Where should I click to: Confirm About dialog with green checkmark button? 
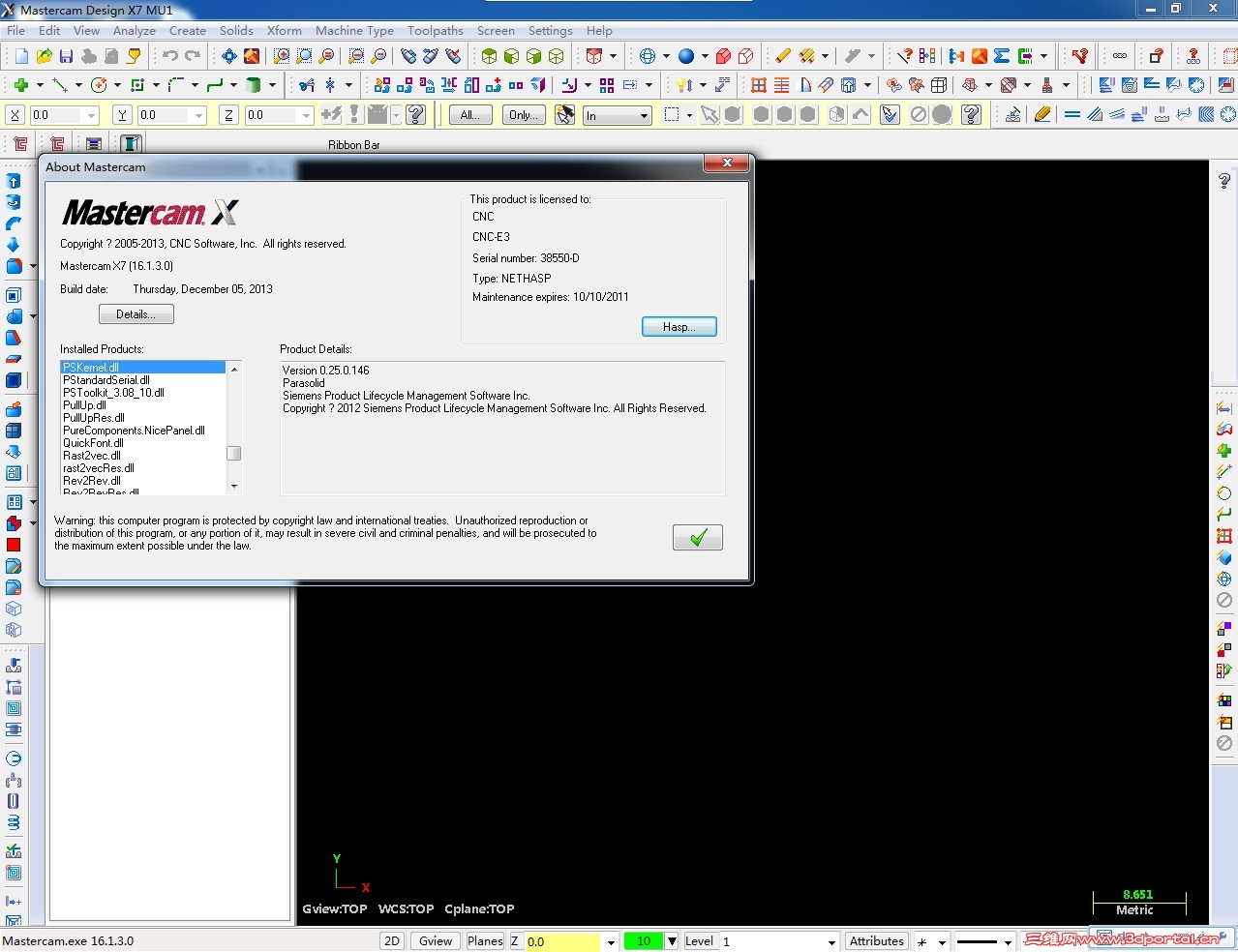[698, 537]
